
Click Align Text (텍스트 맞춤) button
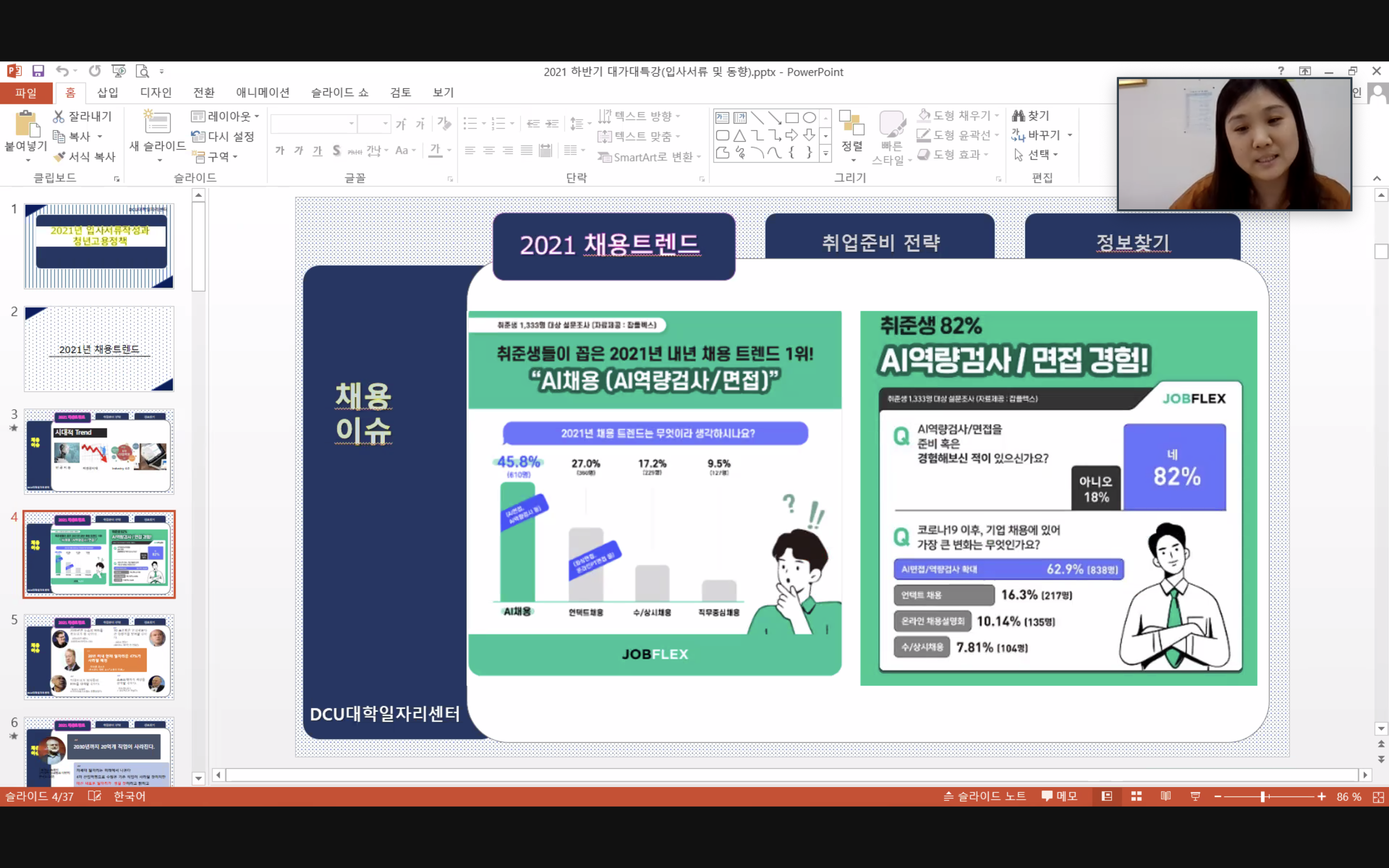tap(640, 136)
